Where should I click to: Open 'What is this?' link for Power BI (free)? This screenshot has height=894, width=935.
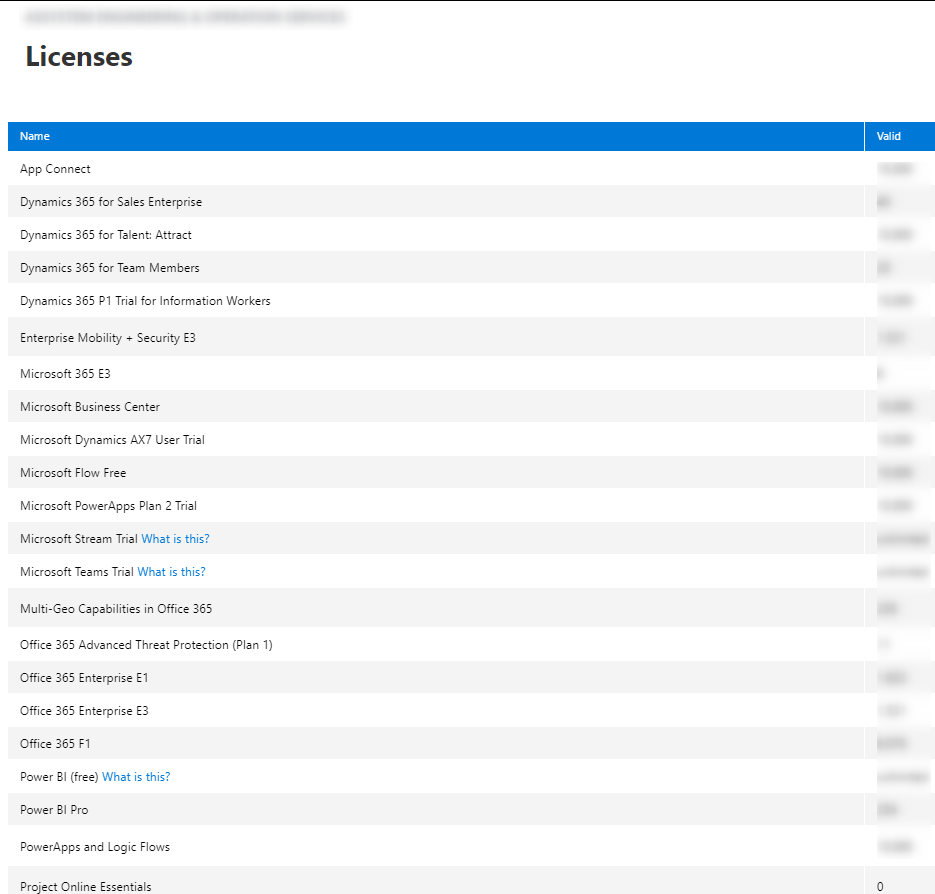[x=136, y=777]
